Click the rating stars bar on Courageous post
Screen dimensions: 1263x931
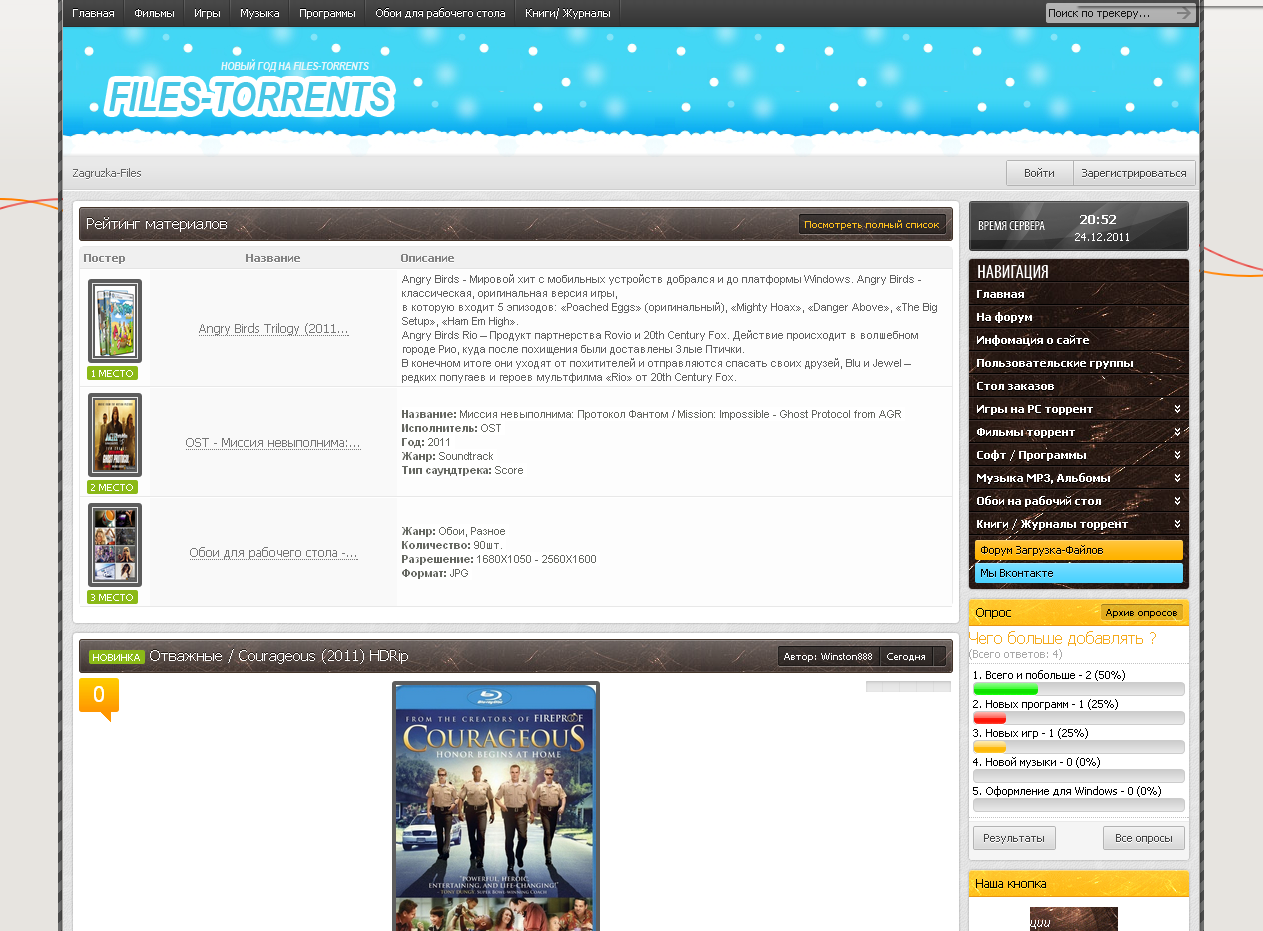point(908,687)
